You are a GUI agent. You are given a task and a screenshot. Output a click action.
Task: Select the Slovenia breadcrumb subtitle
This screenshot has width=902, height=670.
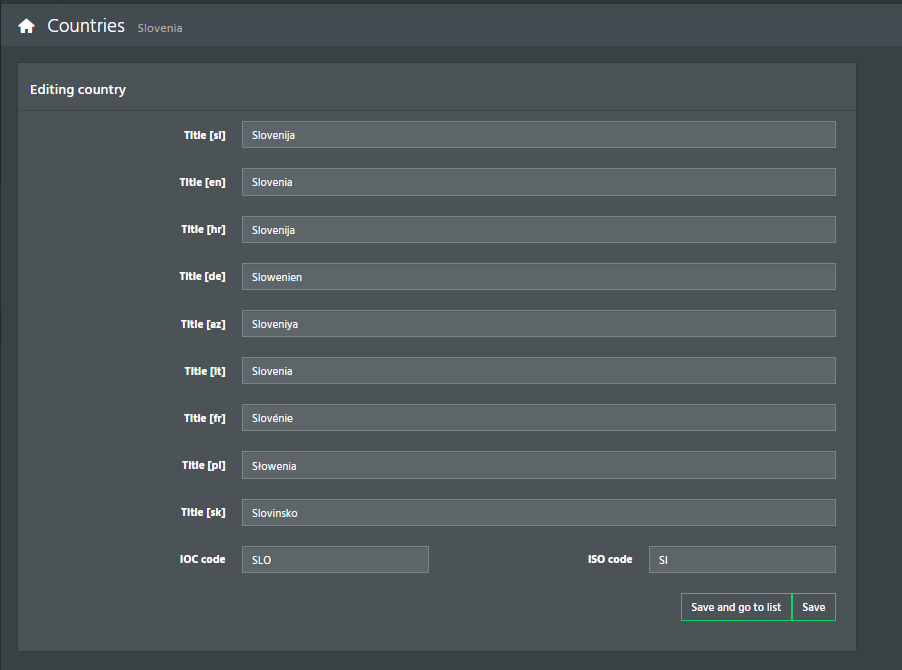(x=160, y=28)
